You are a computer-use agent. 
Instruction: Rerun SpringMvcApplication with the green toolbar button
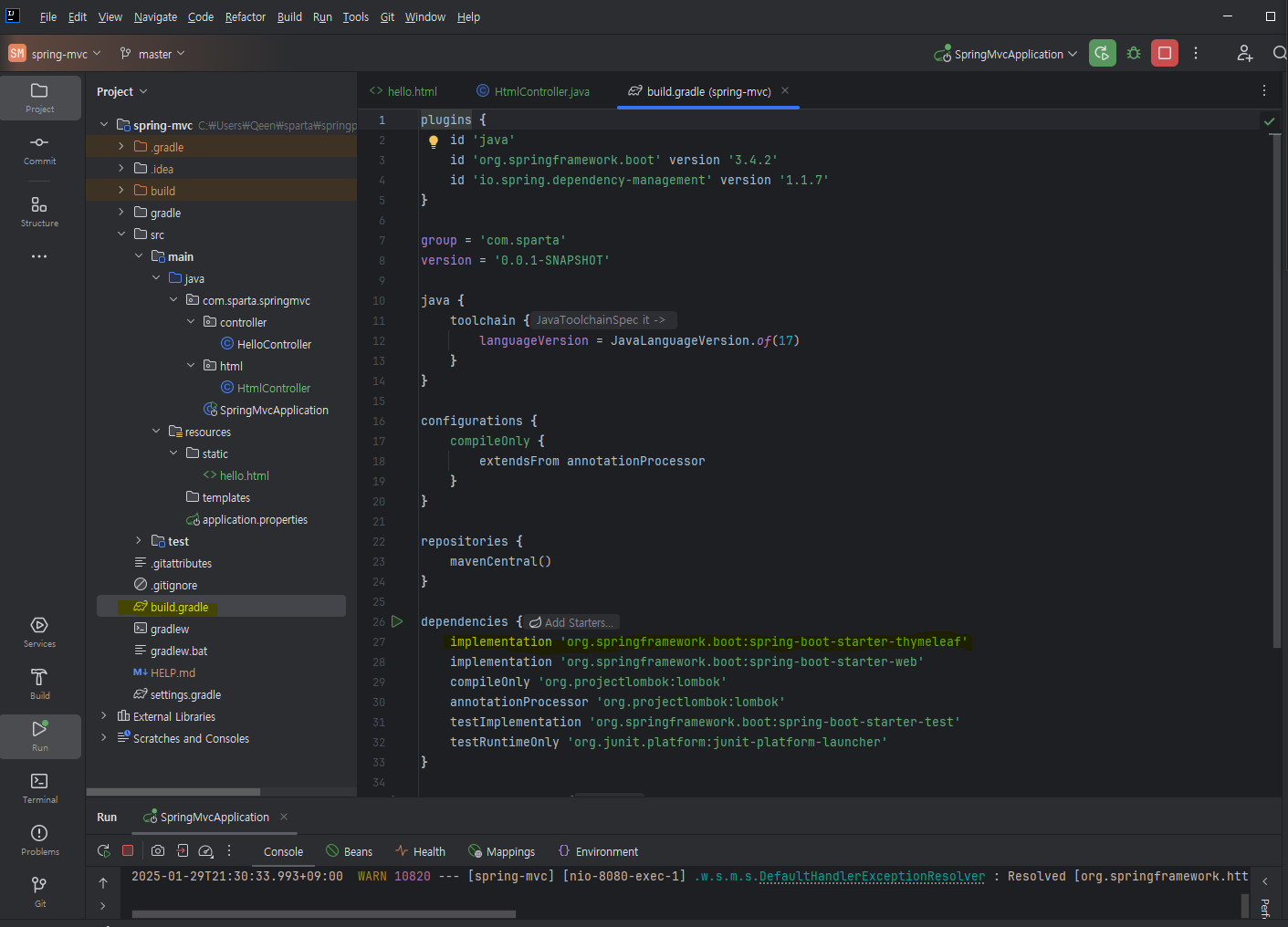[x=1103, y=53]
